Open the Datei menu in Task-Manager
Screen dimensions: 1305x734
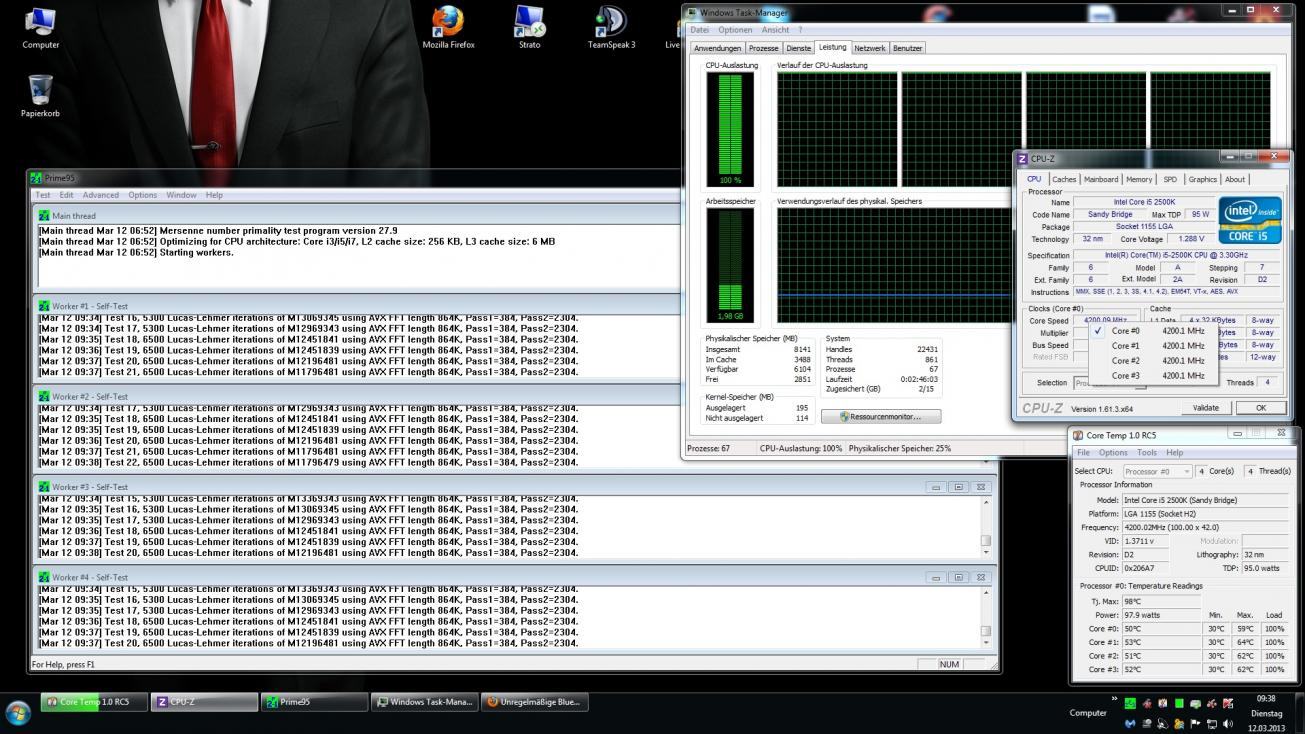point(699,30)
